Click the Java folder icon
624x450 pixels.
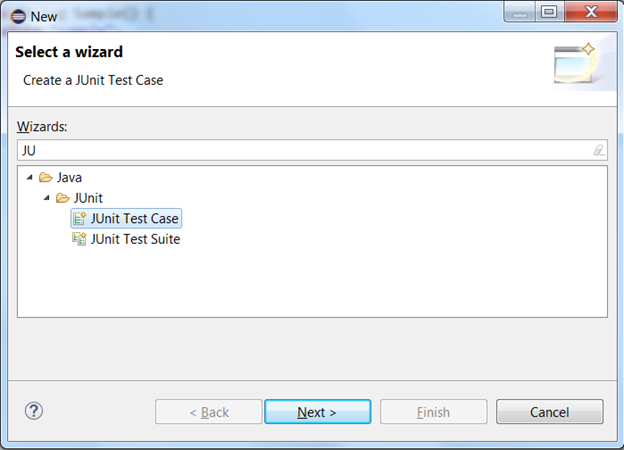tap(46, 177)
